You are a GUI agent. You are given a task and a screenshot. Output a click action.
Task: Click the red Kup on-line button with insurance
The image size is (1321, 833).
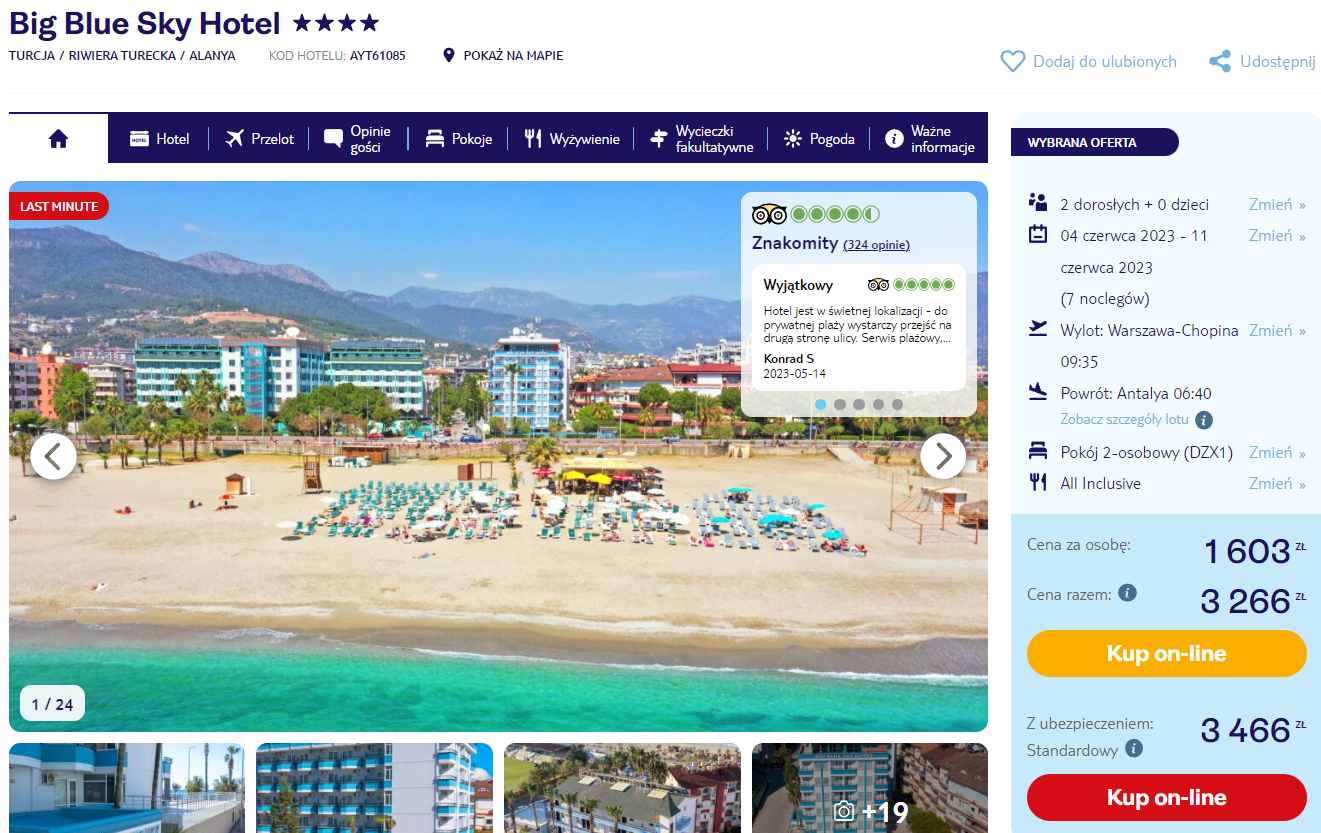click(x=1166, y=798)
